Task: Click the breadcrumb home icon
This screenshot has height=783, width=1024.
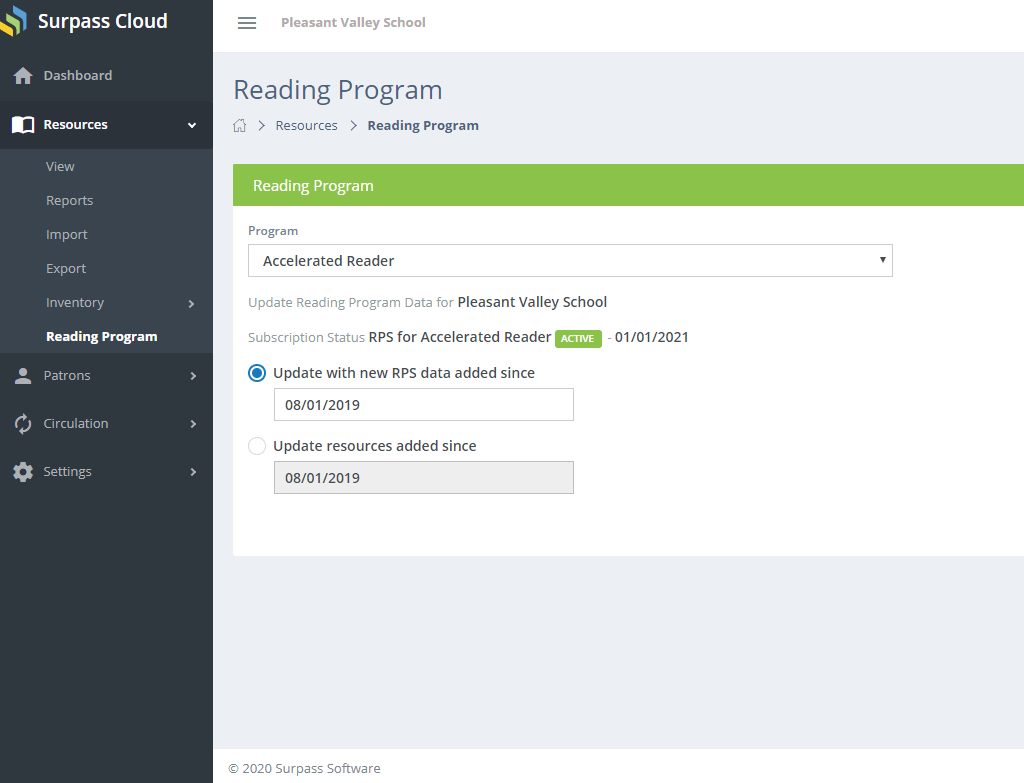Action: 240,125
